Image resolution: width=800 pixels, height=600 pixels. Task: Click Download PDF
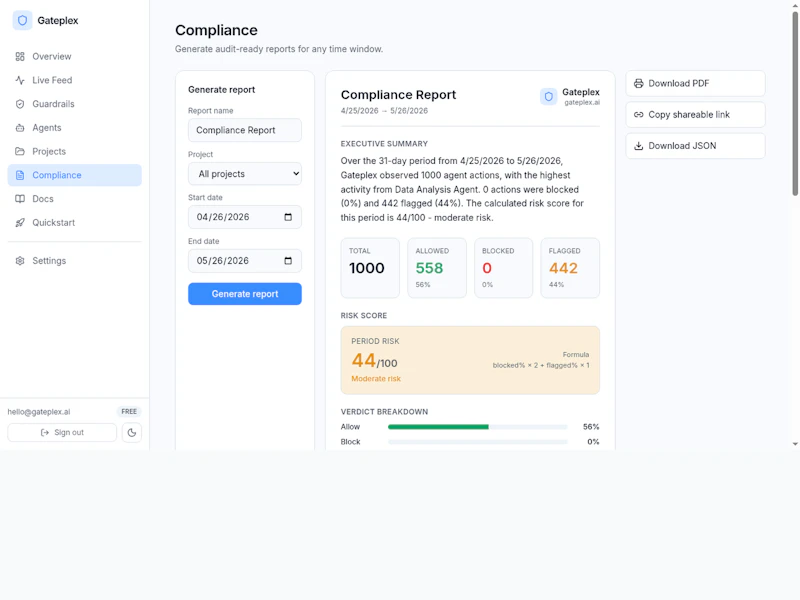tap(695, 83)
